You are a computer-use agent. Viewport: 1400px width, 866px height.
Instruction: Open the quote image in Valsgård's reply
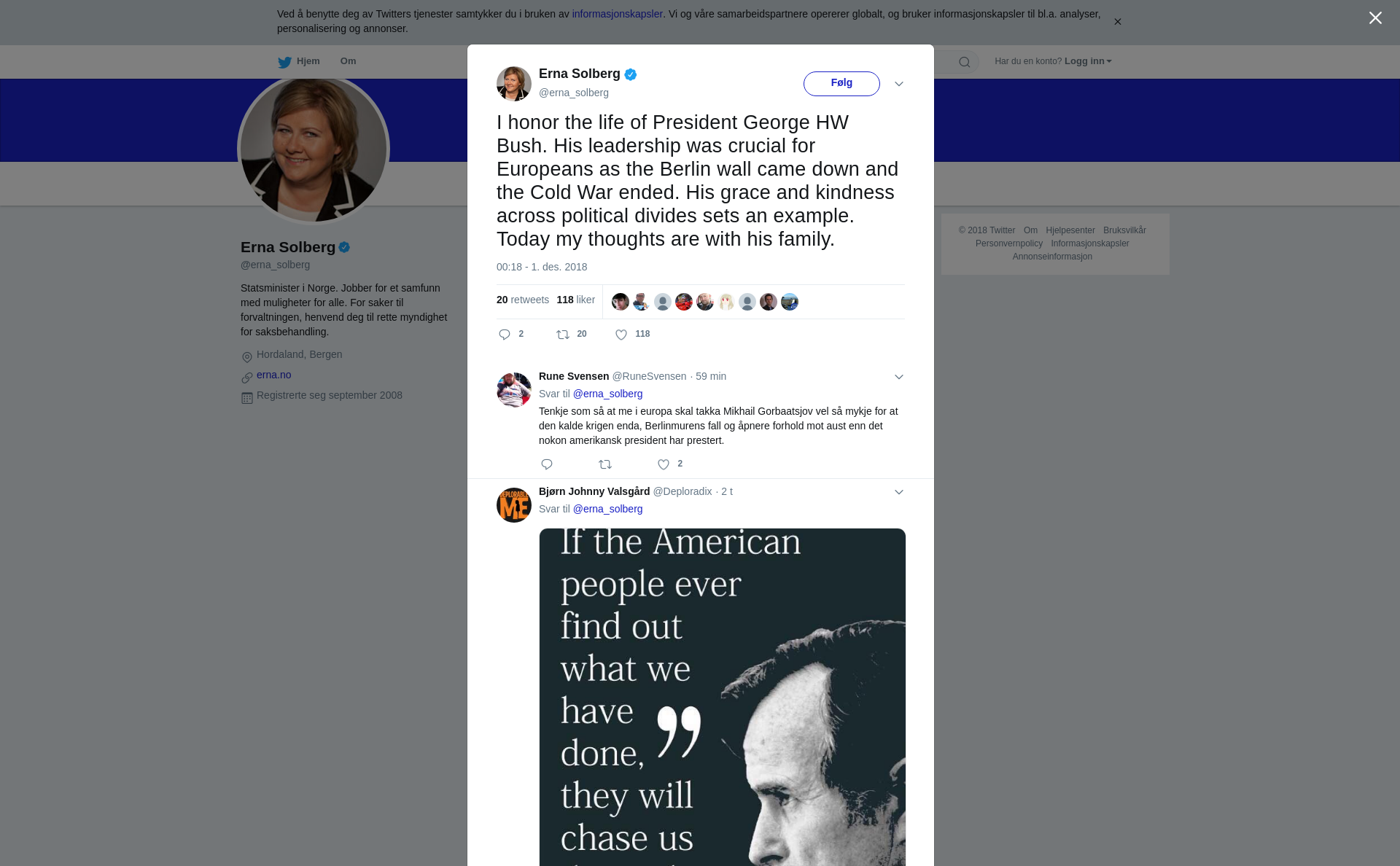coord(722,697)
